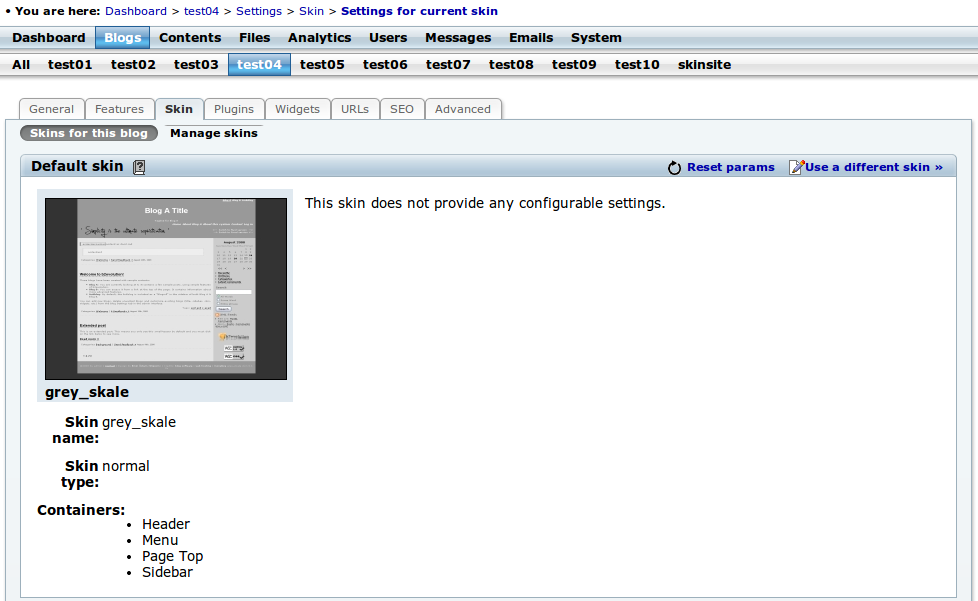Click the grey_skale skin preview thumbnail
Screen dimensions: 978x601
click(x=166, y=289)
